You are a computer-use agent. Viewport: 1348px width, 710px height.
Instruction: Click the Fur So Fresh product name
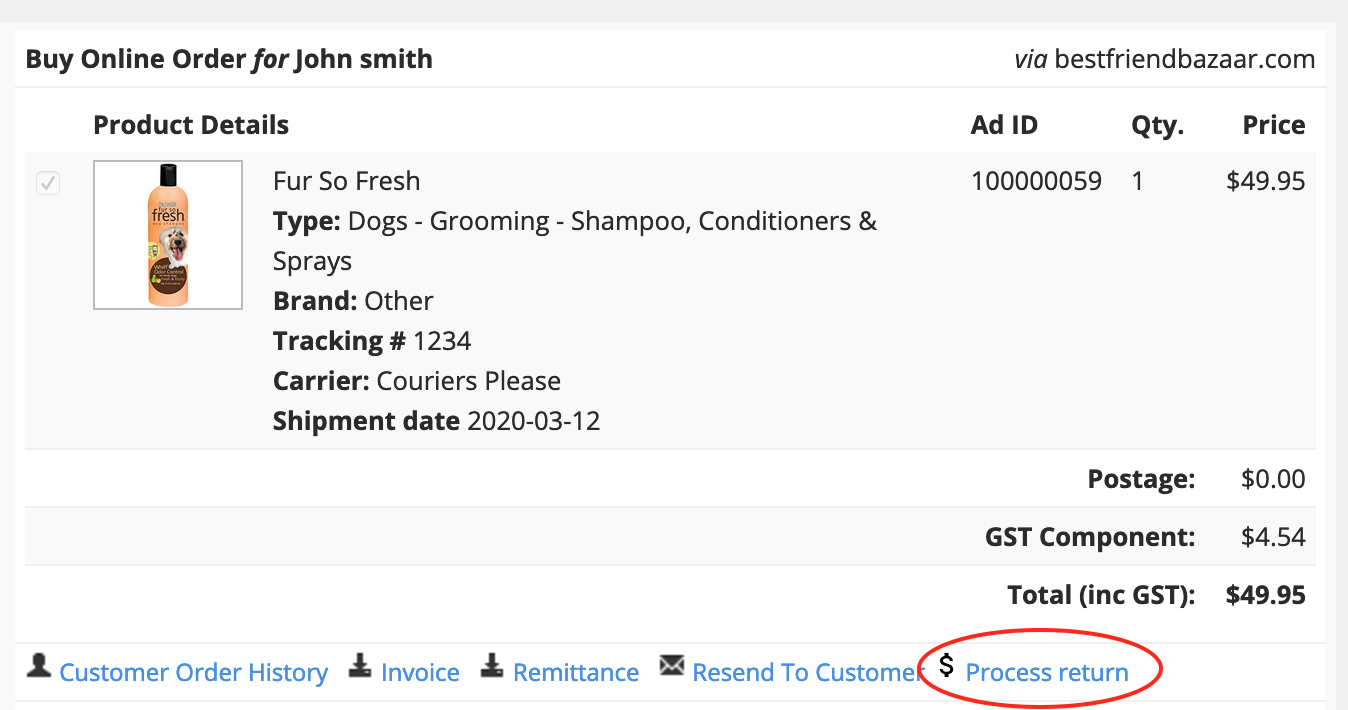[x=346, y=181]
